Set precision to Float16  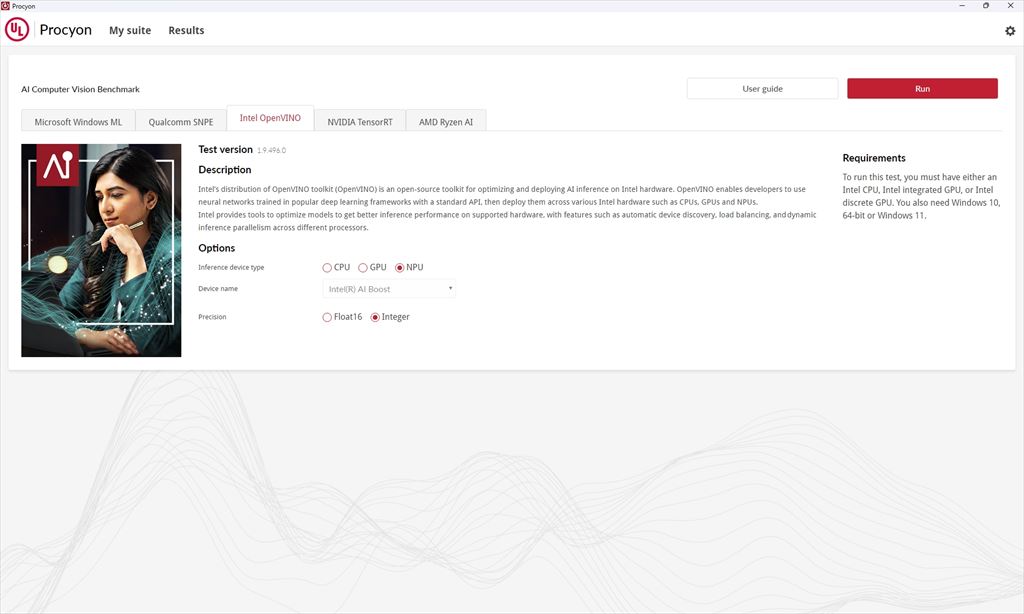coord(327,317)
